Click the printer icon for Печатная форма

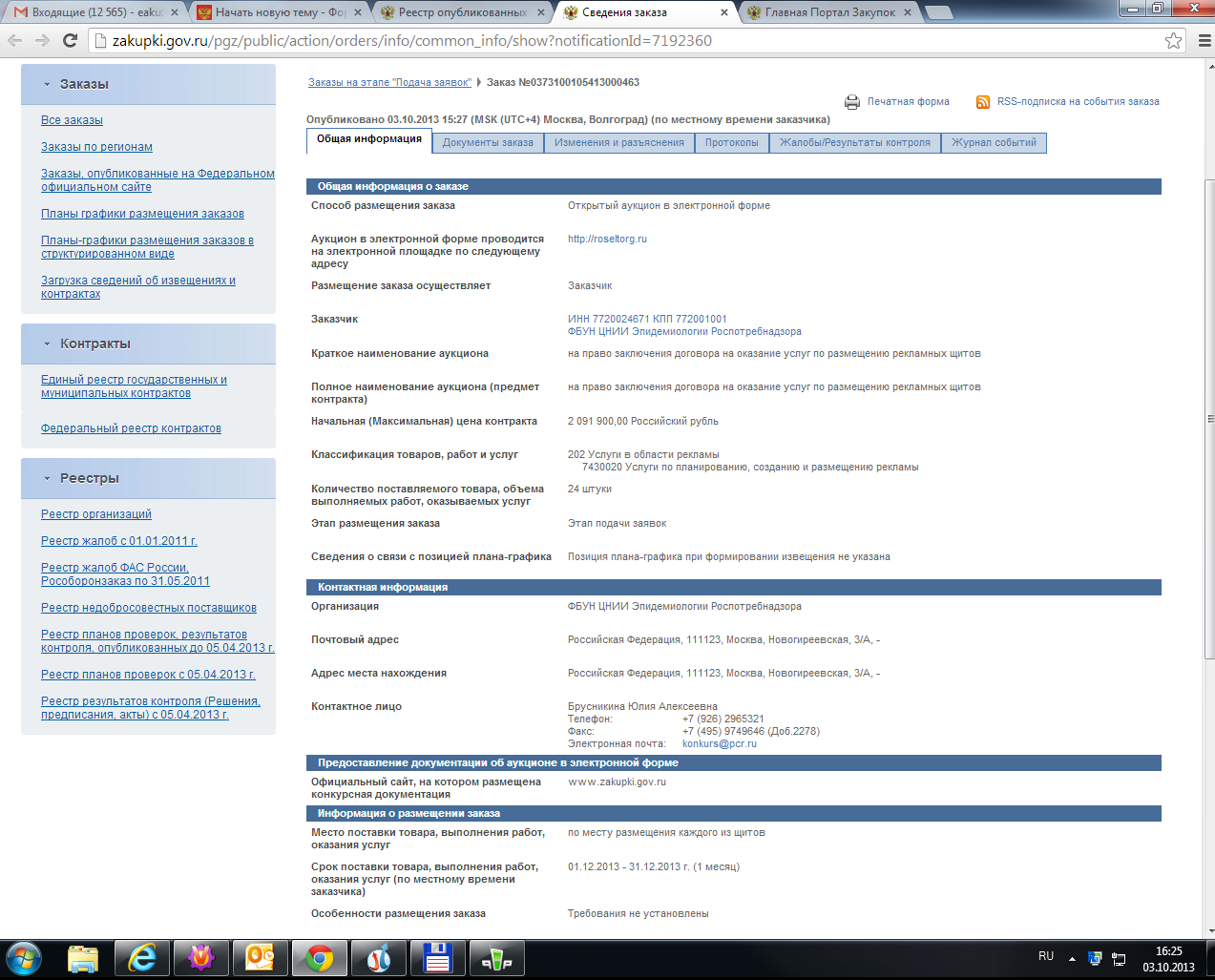851,102
